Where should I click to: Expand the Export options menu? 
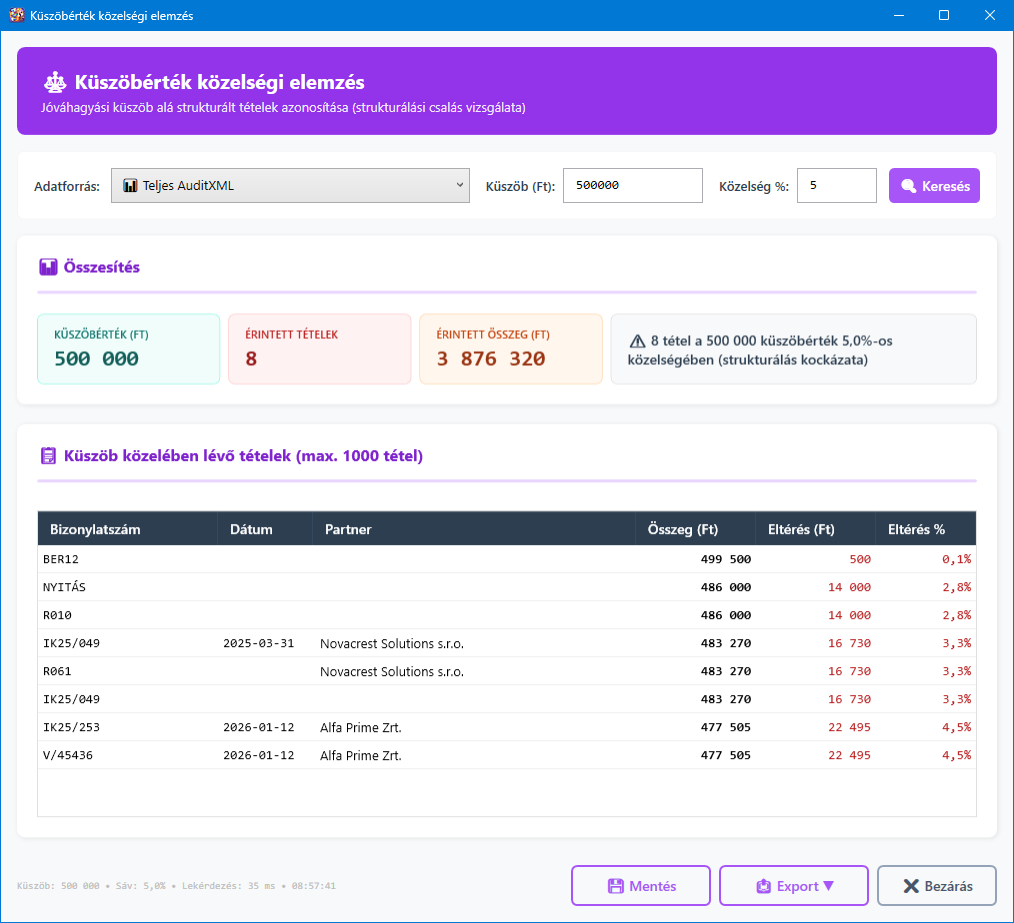pyautogui.click(x=794, y=886)
